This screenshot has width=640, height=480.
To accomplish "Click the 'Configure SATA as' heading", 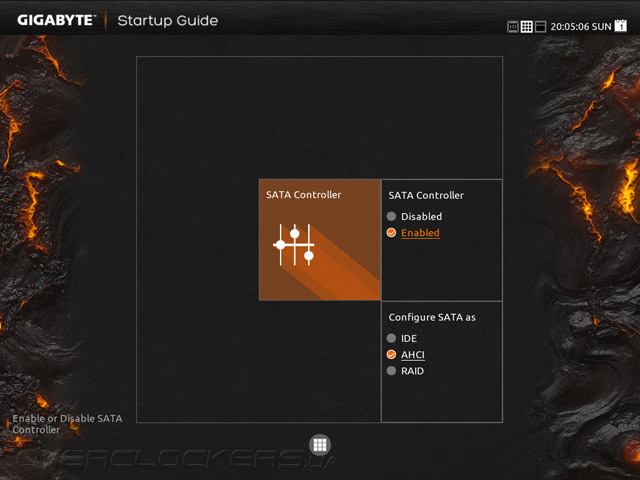I will pyautogui.click(x=432, y=317).
